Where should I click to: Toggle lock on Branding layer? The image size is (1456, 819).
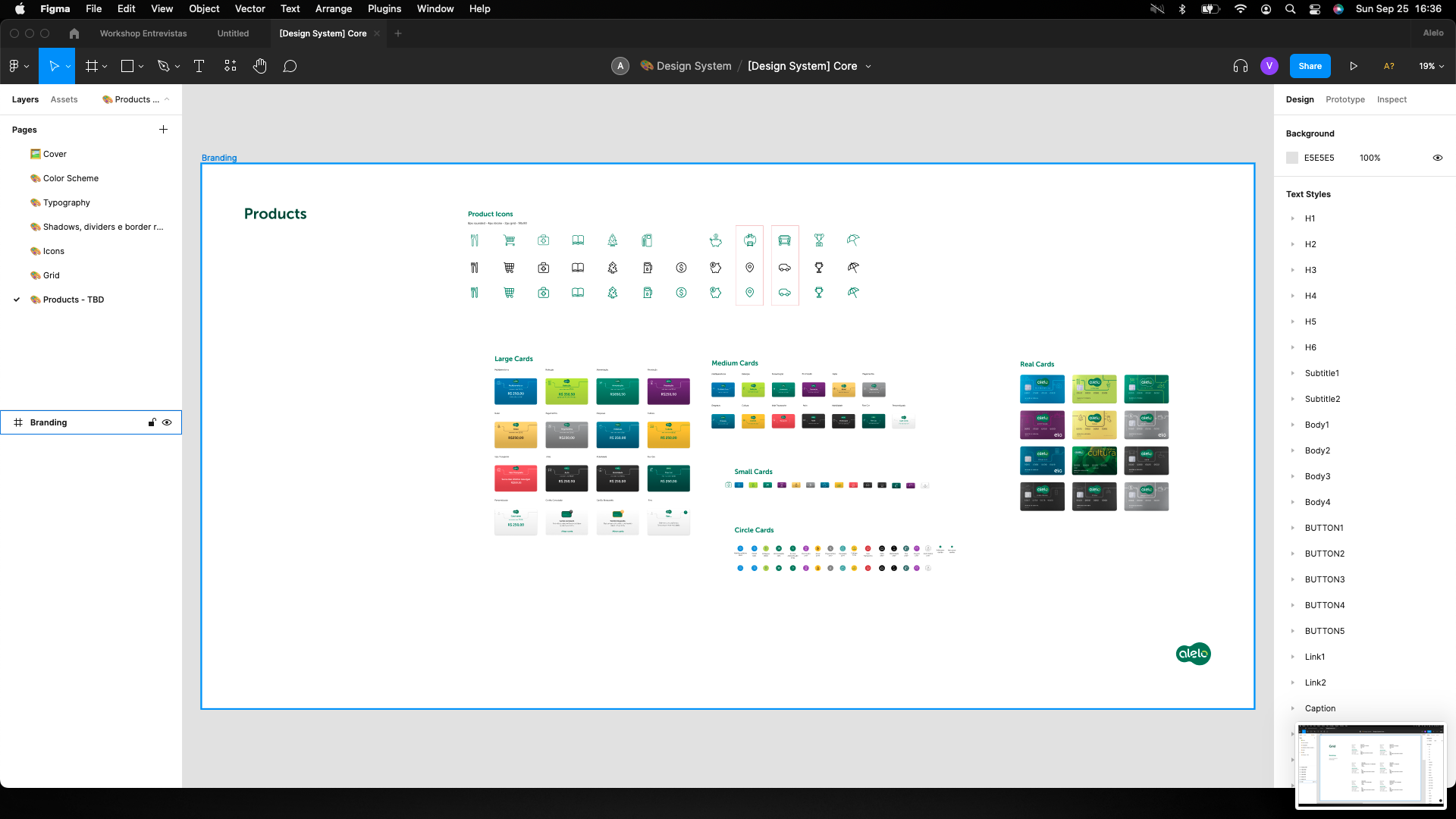click(152, 422)
